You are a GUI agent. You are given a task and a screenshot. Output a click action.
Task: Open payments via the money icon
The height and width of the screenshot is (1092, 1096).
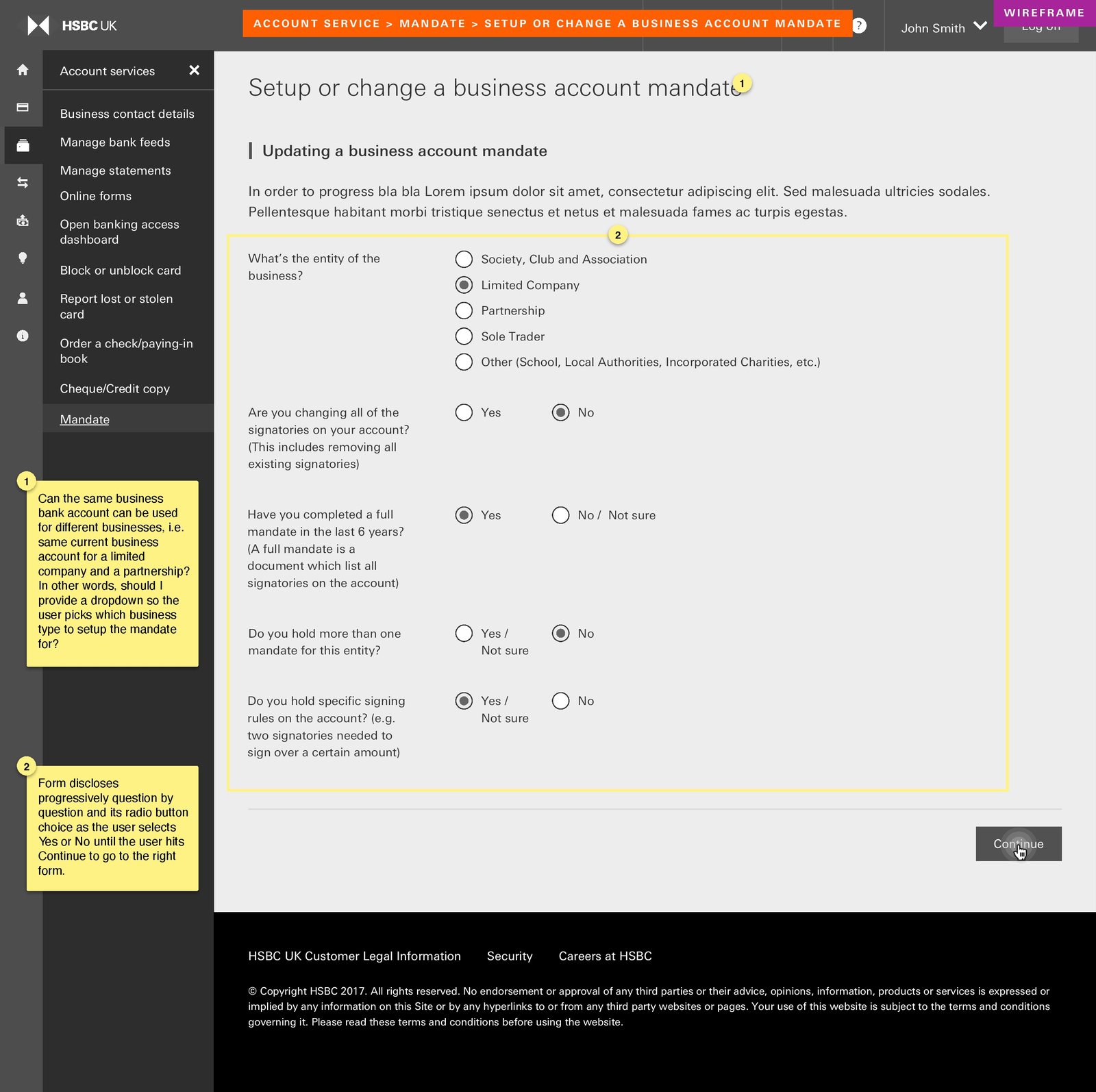[23, 221]
